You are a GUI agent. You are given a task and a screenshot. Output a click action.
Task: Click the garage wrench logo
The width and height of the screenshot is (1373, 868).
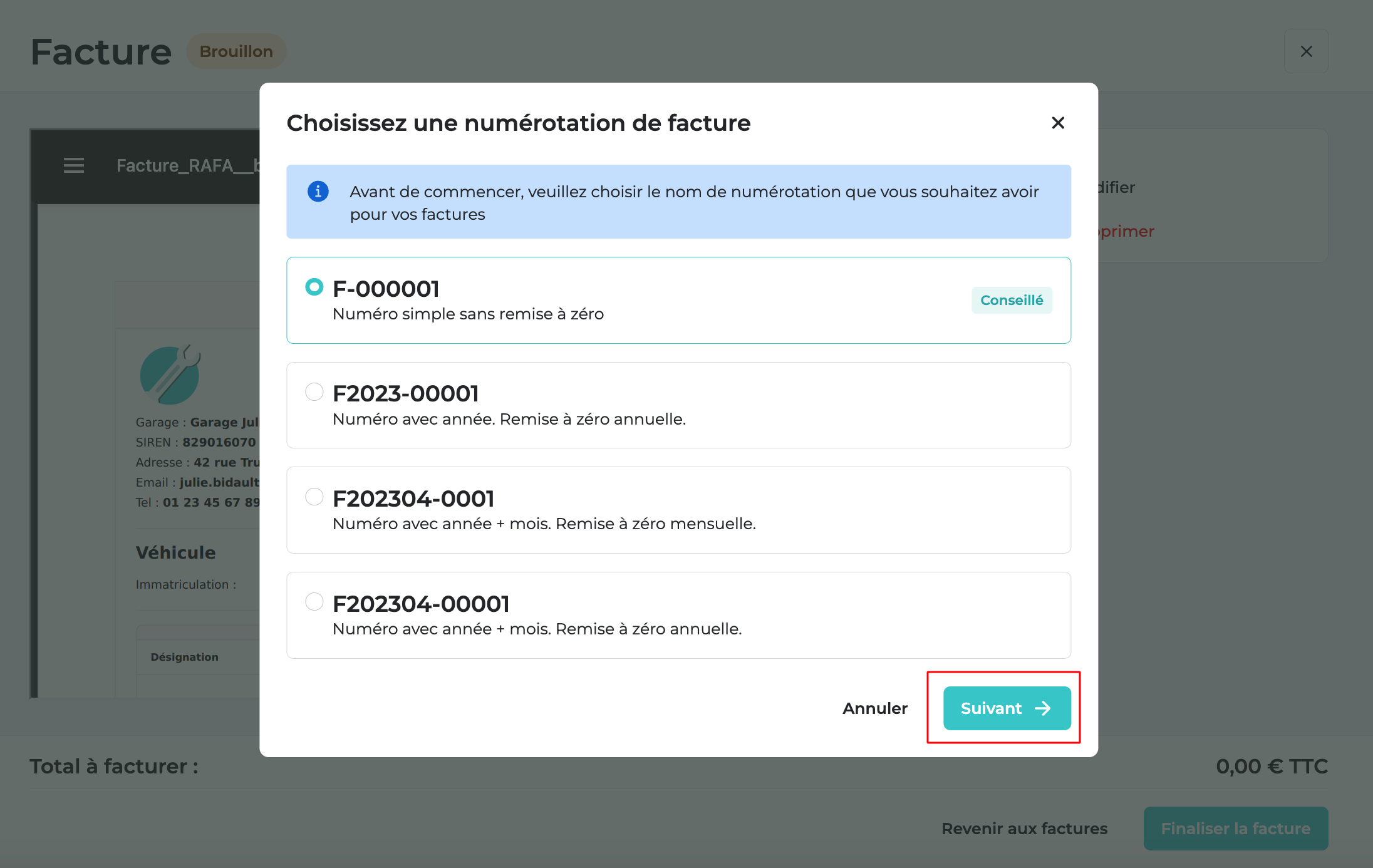(x=170, y=374)
